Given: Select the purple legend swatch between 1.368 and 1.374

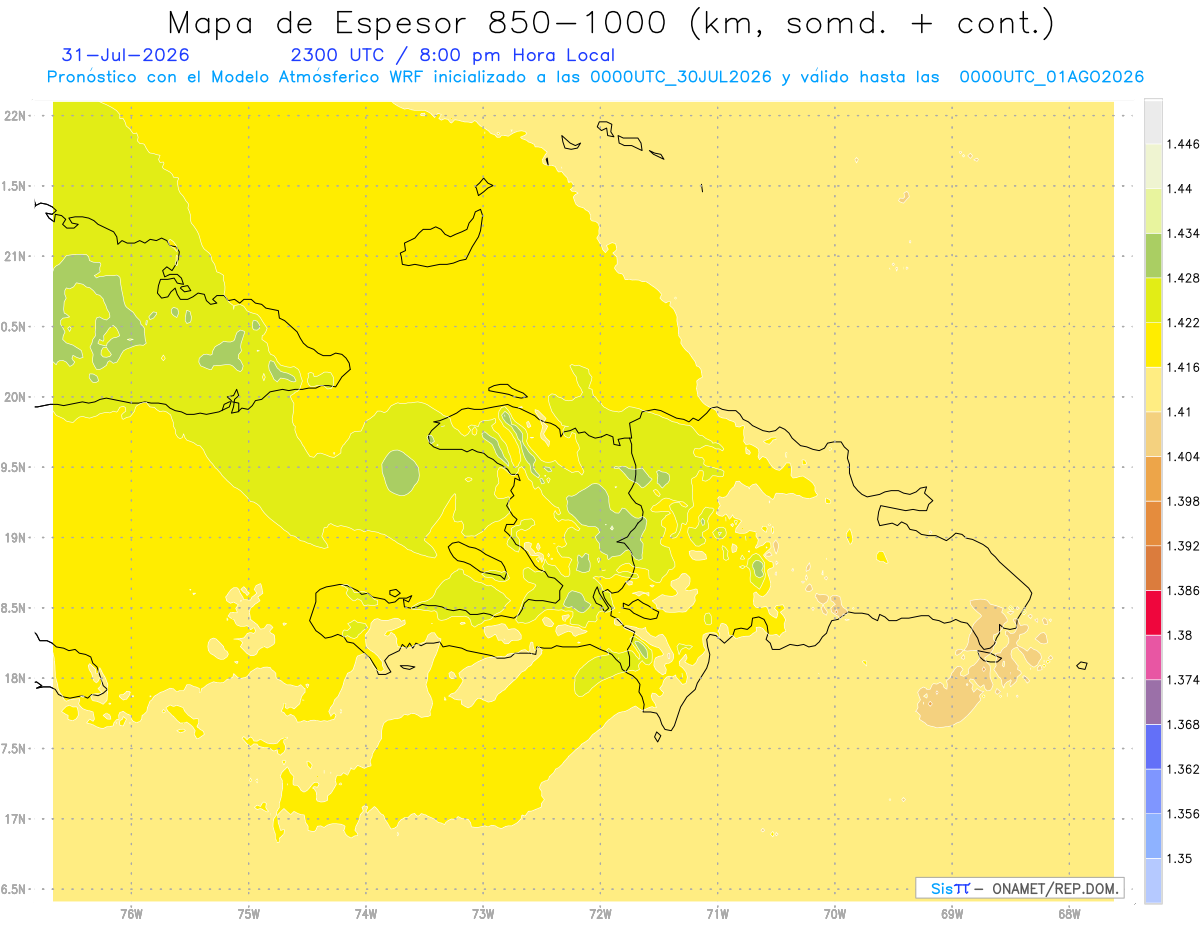Looking at the screenshot, I should [1153, 701].
